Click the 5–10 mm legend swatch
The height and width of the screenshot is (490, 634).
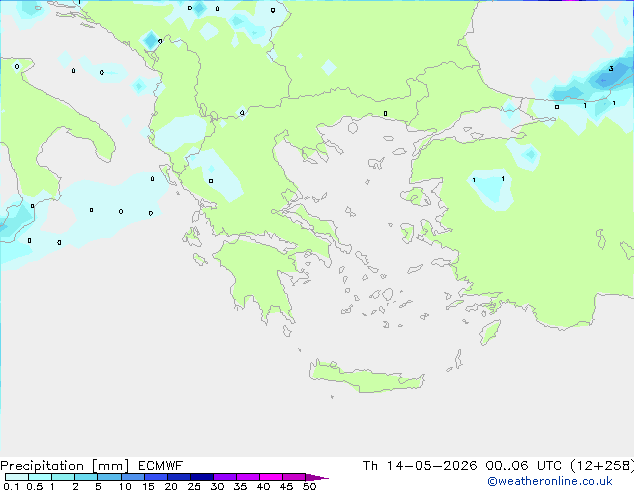109,477
